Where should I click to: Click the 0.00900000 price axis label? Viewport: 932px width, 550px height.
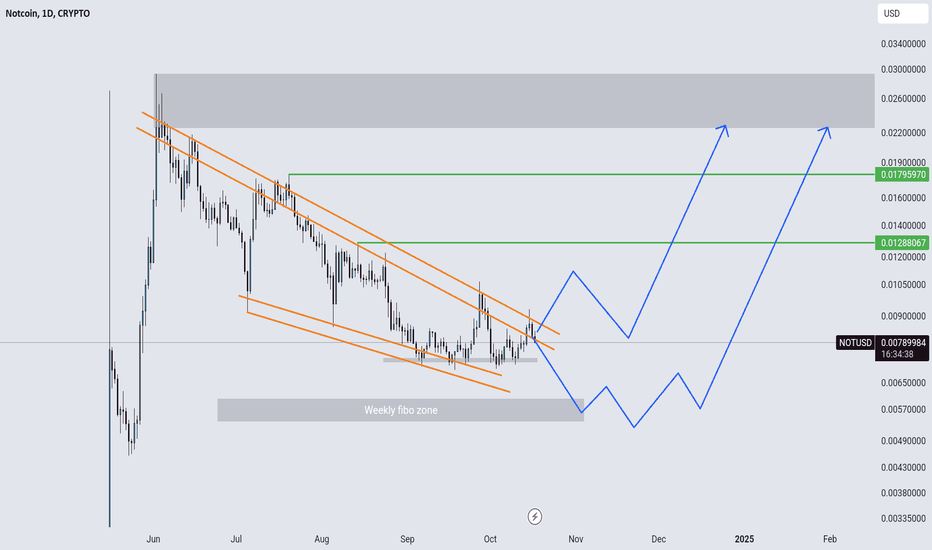point(903,316)
